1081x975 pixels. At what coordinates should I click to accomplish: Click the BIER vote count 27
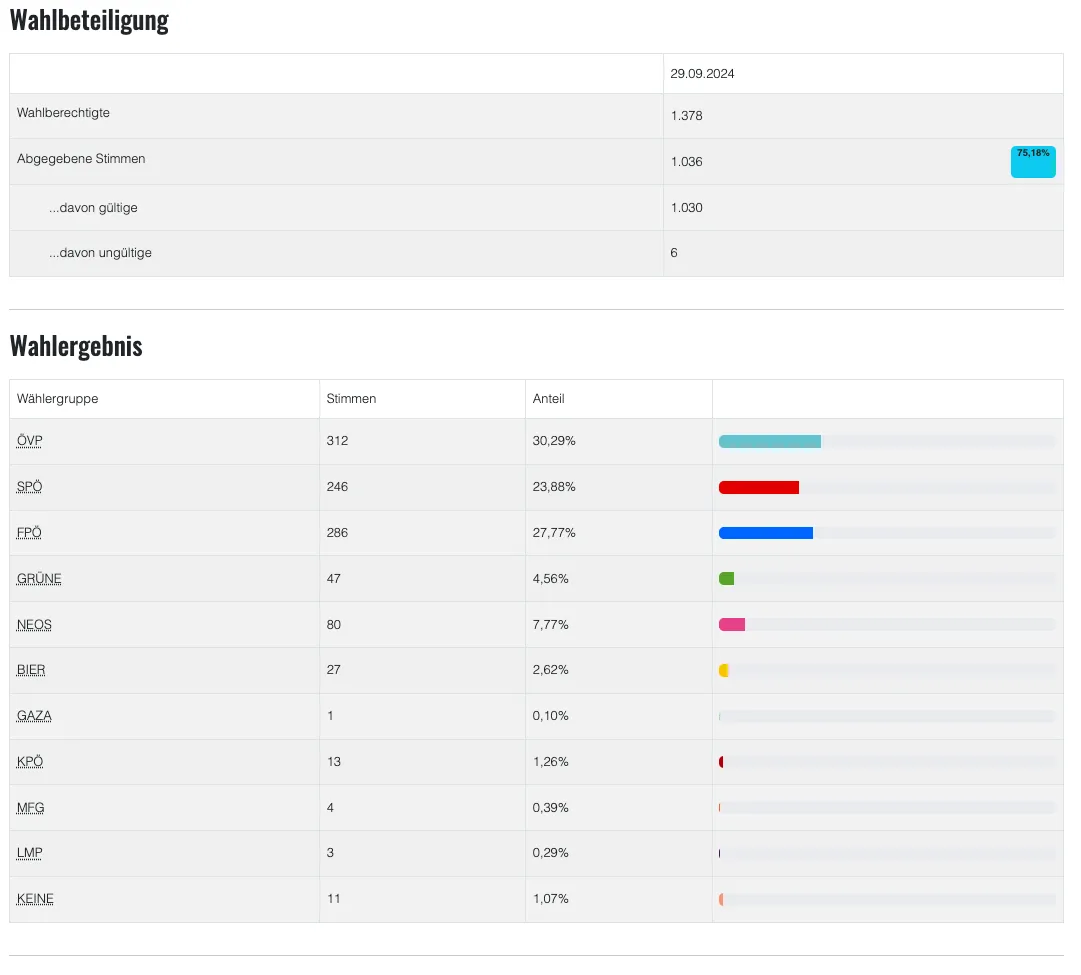[334, 670]
